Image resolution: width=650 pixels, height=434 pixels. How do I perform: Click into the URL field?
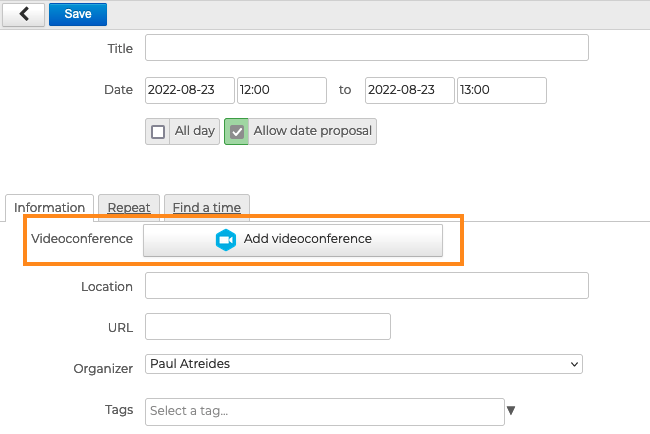pos(267,327)
